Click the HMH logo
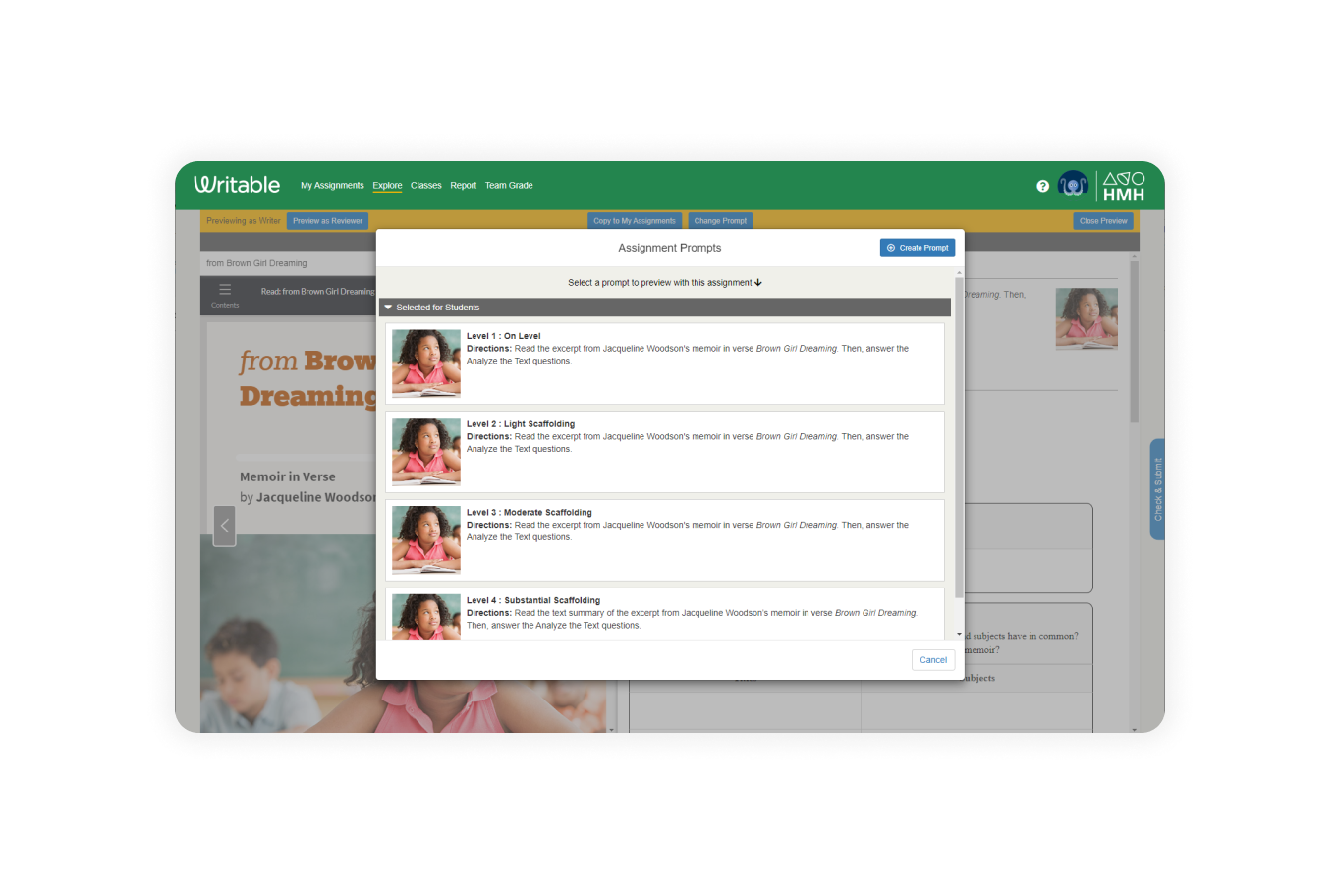Image resolution: width=1338 pixels, height=896 pixels. click(1124, 185)
